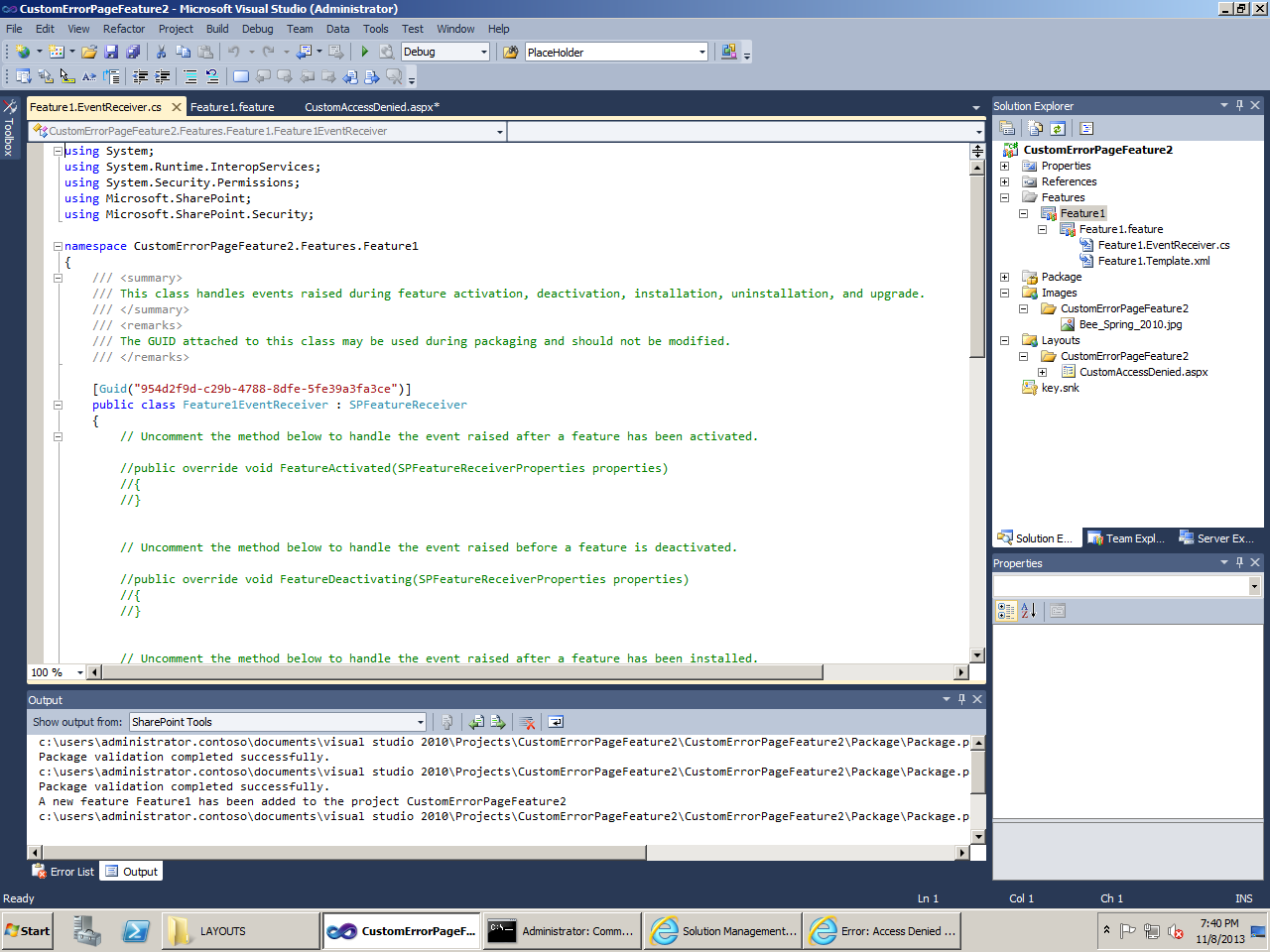Click Categorized view icon in Properties panel

click(x=1006, y=611)
